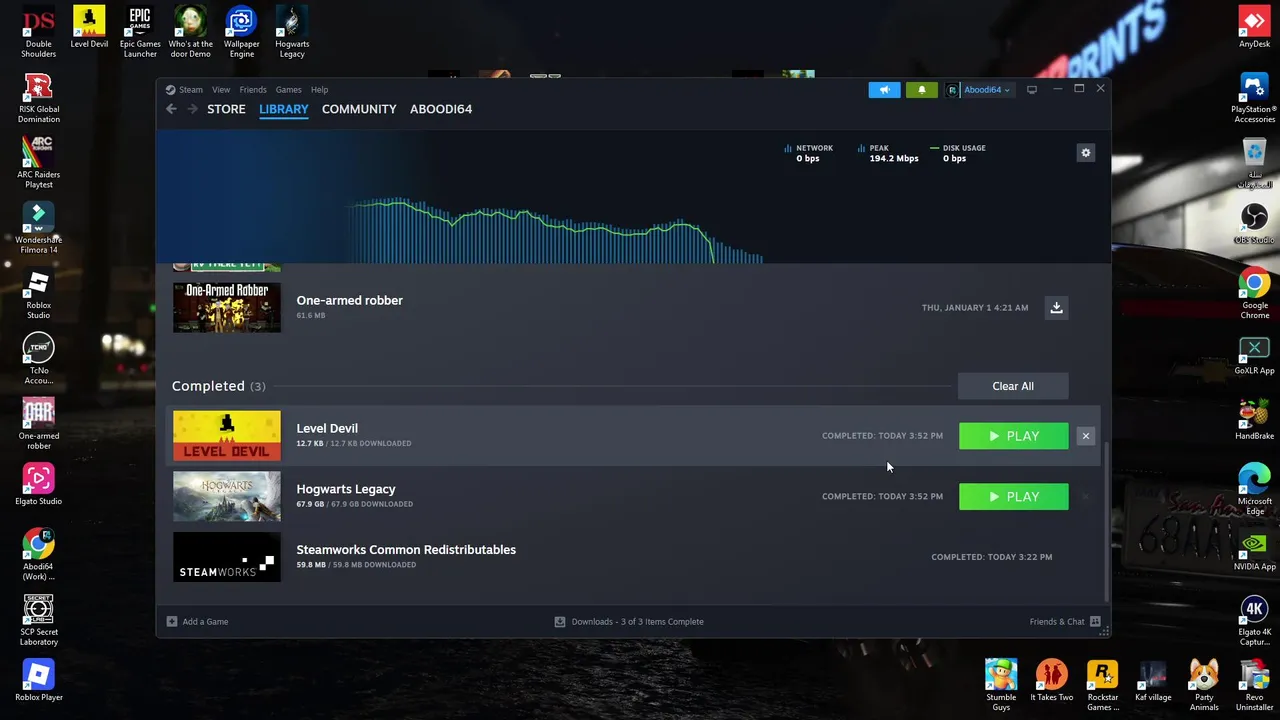Open GoXLR App desktop icon

point(1254,355)
